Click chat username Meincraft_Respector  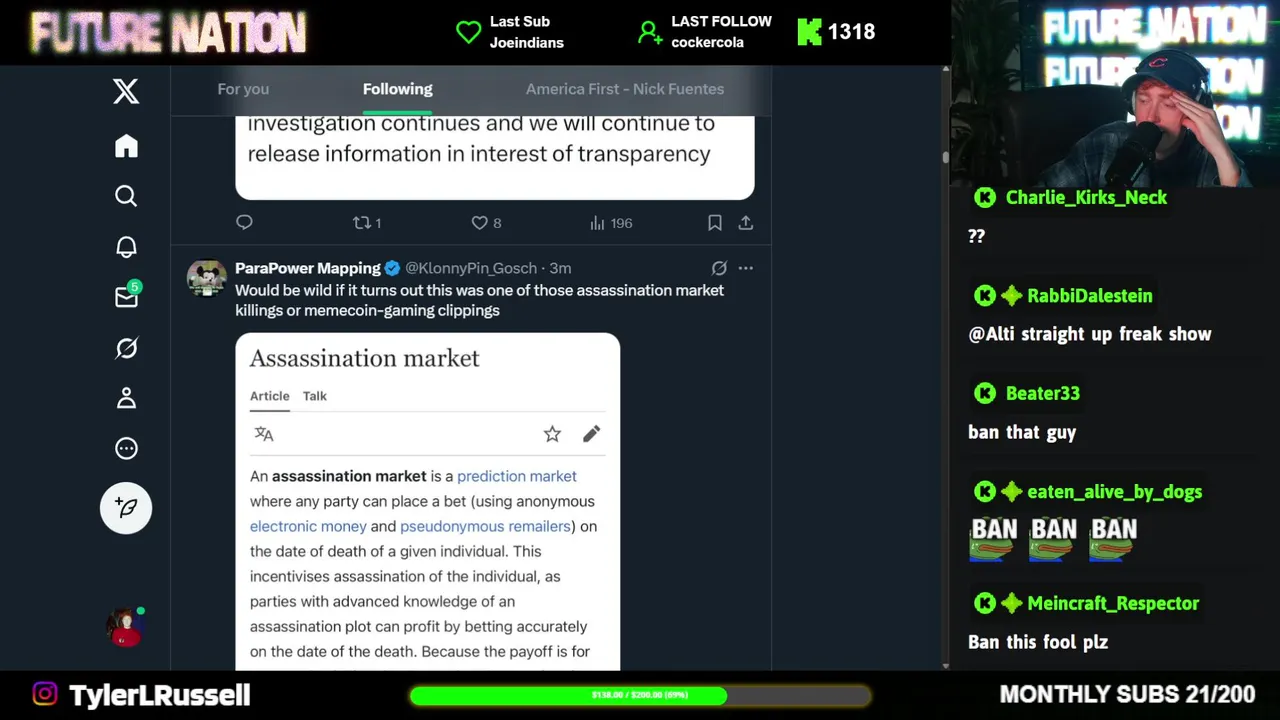coord(1113,604)
